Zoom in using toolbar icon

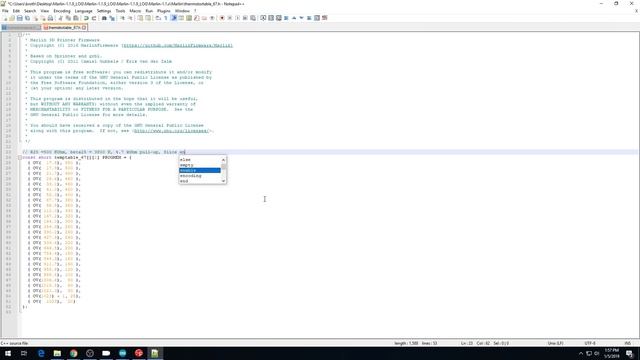[122, 18]
